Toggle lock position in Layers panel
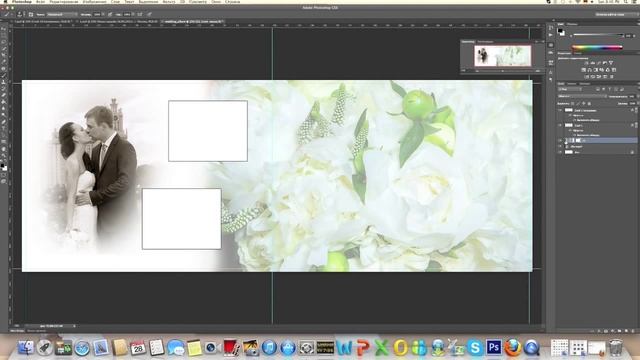 coord(584,103)
